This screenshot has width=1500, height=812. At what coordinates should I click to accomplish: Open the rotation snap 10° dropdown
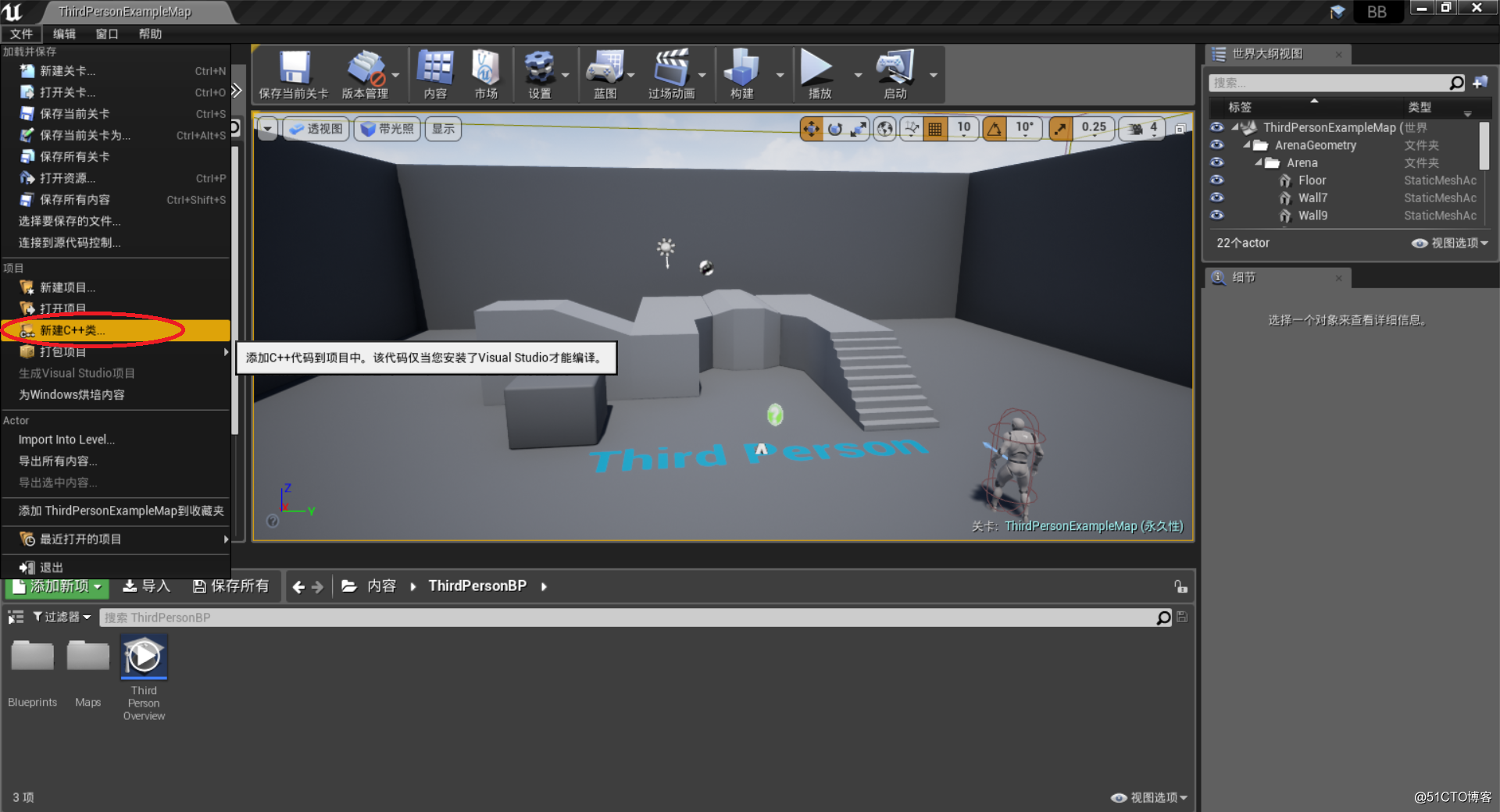[1024, 129]
